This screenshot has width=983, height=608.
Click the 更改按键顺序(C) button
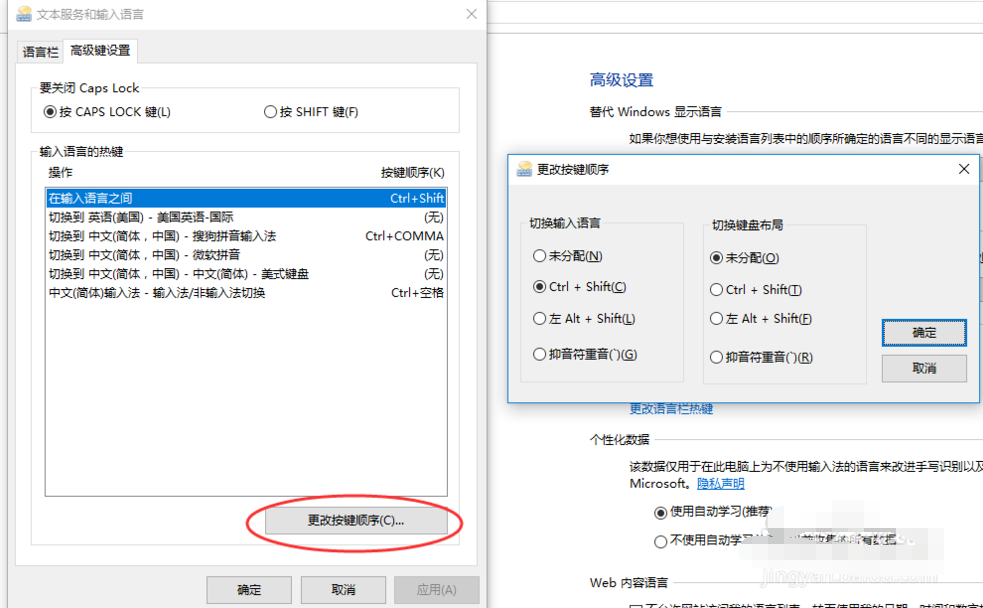pos(355,521)
